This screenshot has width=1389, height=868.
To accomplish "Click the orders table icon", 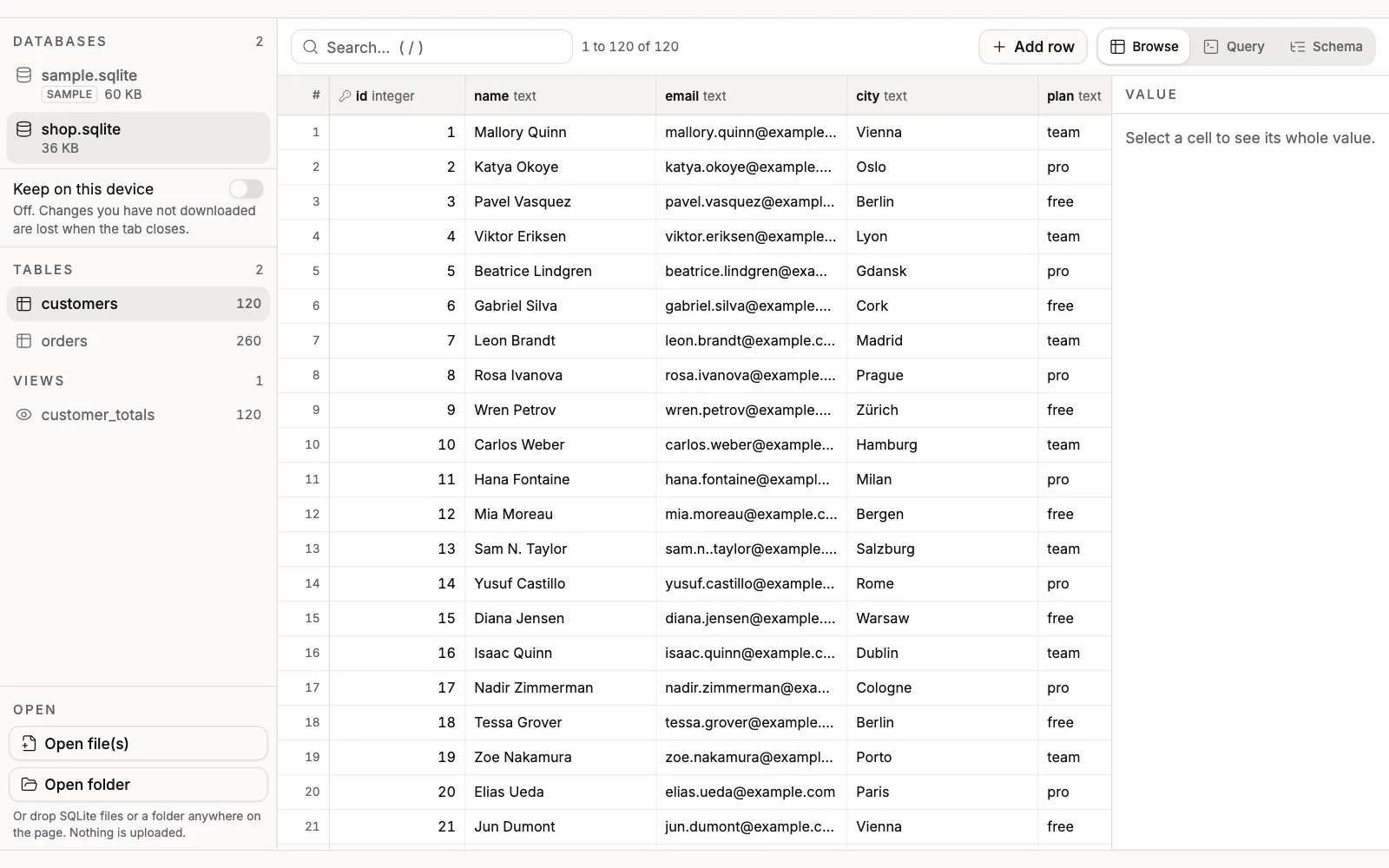I will point(24,341).
